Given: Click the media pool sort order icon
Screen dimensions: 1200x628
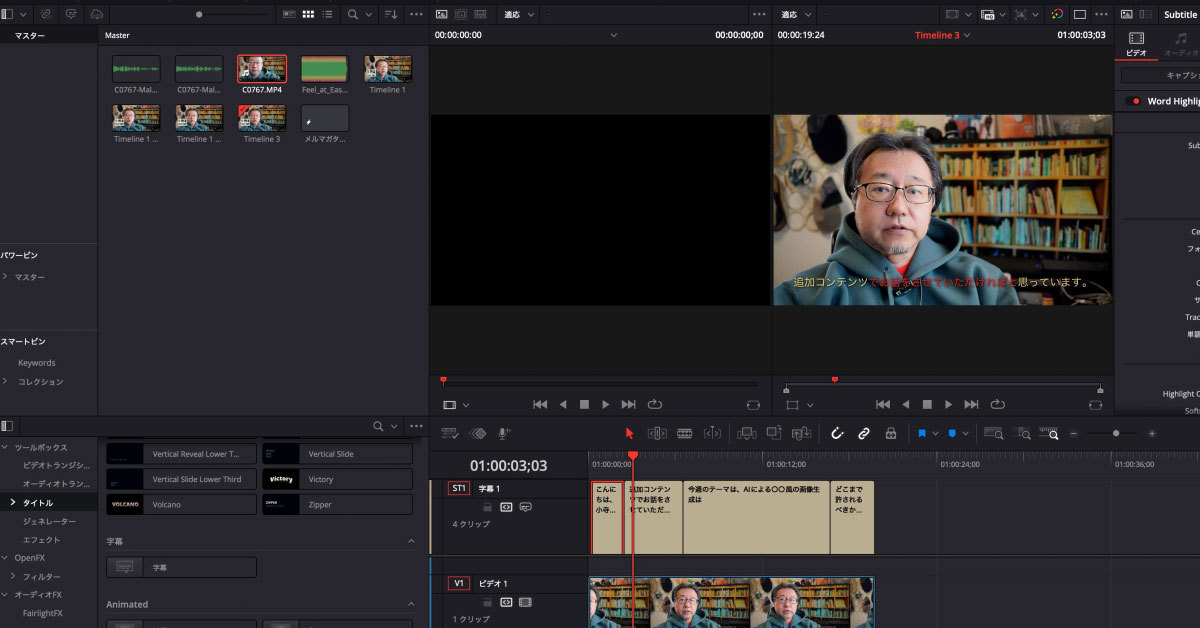Looking at the screenshot, I should click(390, 15).
